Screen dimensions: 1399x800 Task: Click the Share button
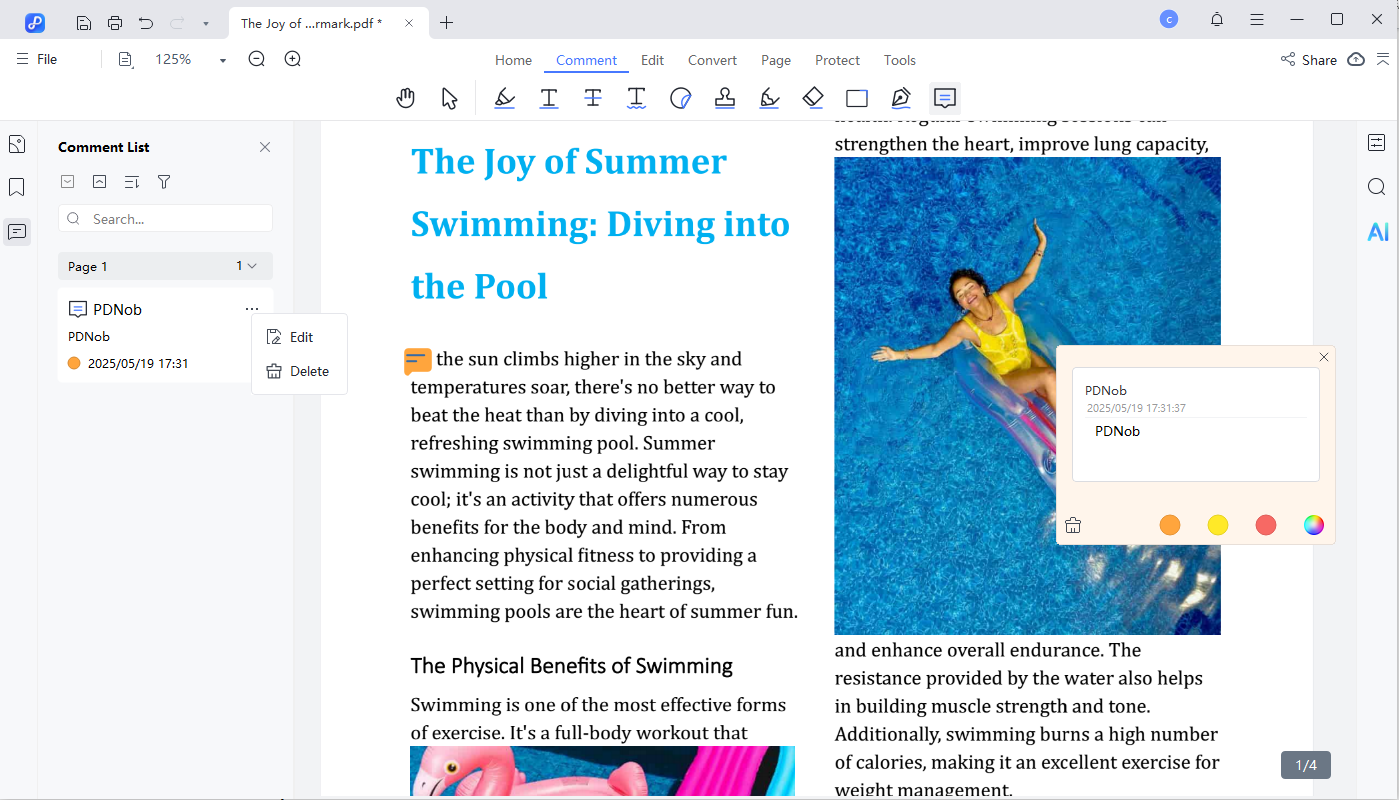point(1308,60)
